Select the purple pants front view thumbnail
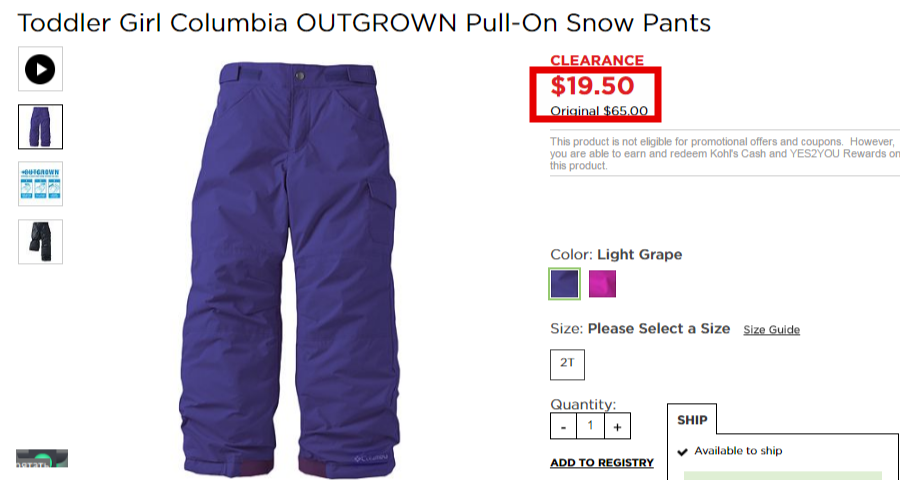Screen dimensions: 900x480 pyautogui.click(x=40, y=126)
